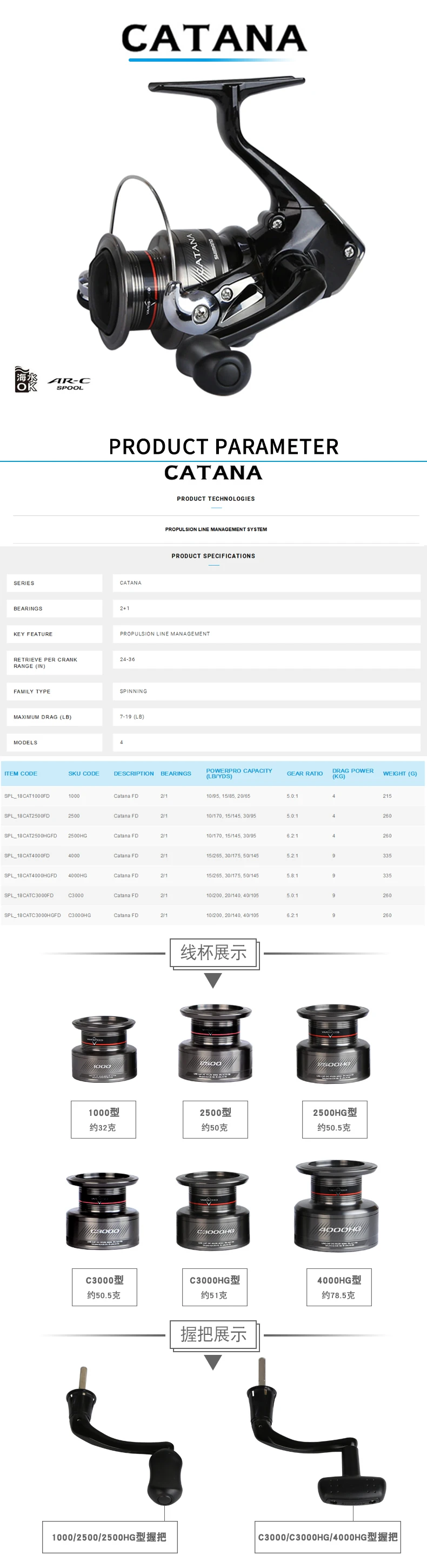This screenshot has height=1568, width=427.
Task: Click the 4000HG型 约78.5克 label box
Action: [339, 1287]
